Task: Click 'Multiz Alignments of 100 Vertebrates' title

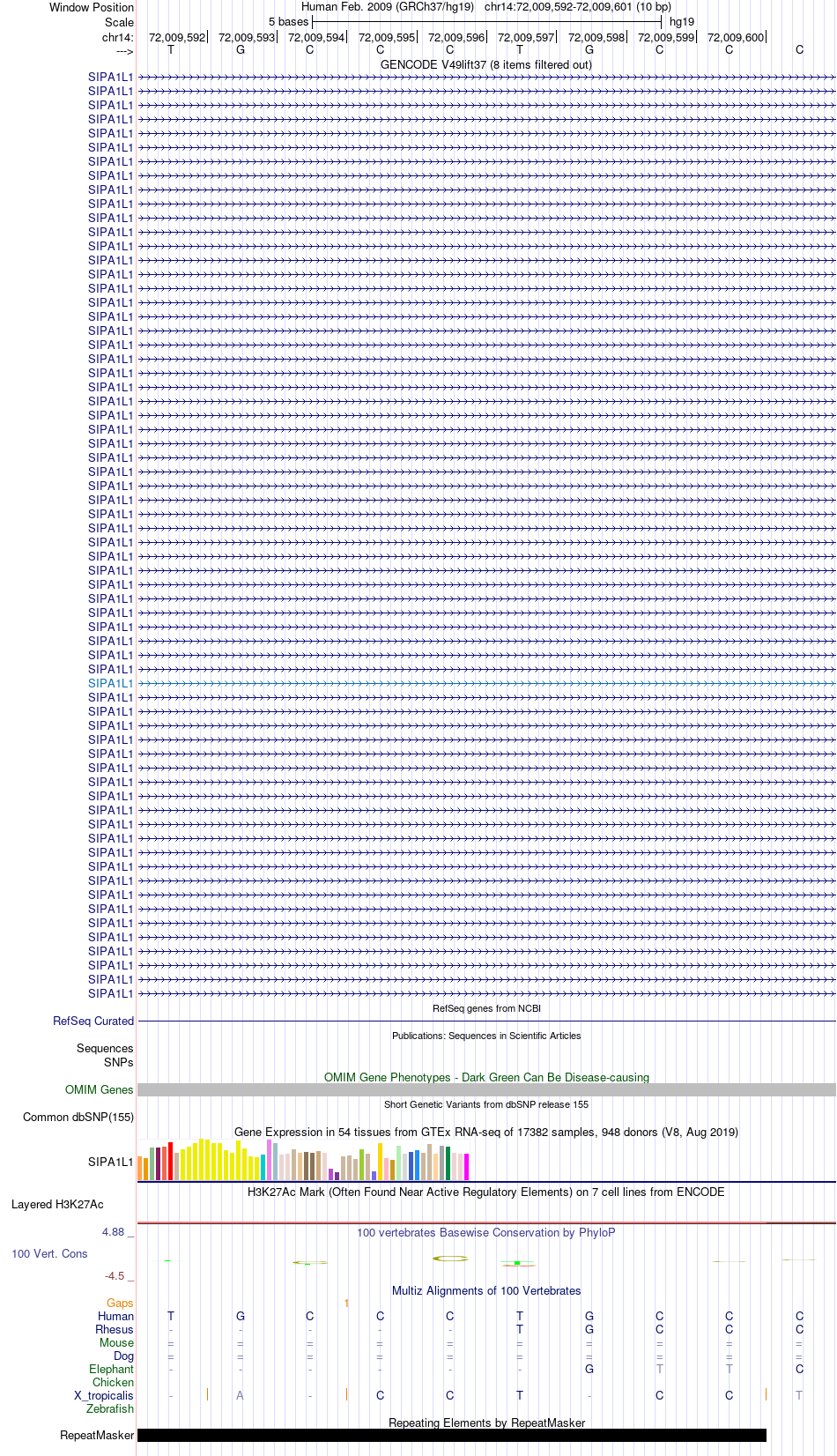Action: pyautogui.click(x=486, y=1290)
